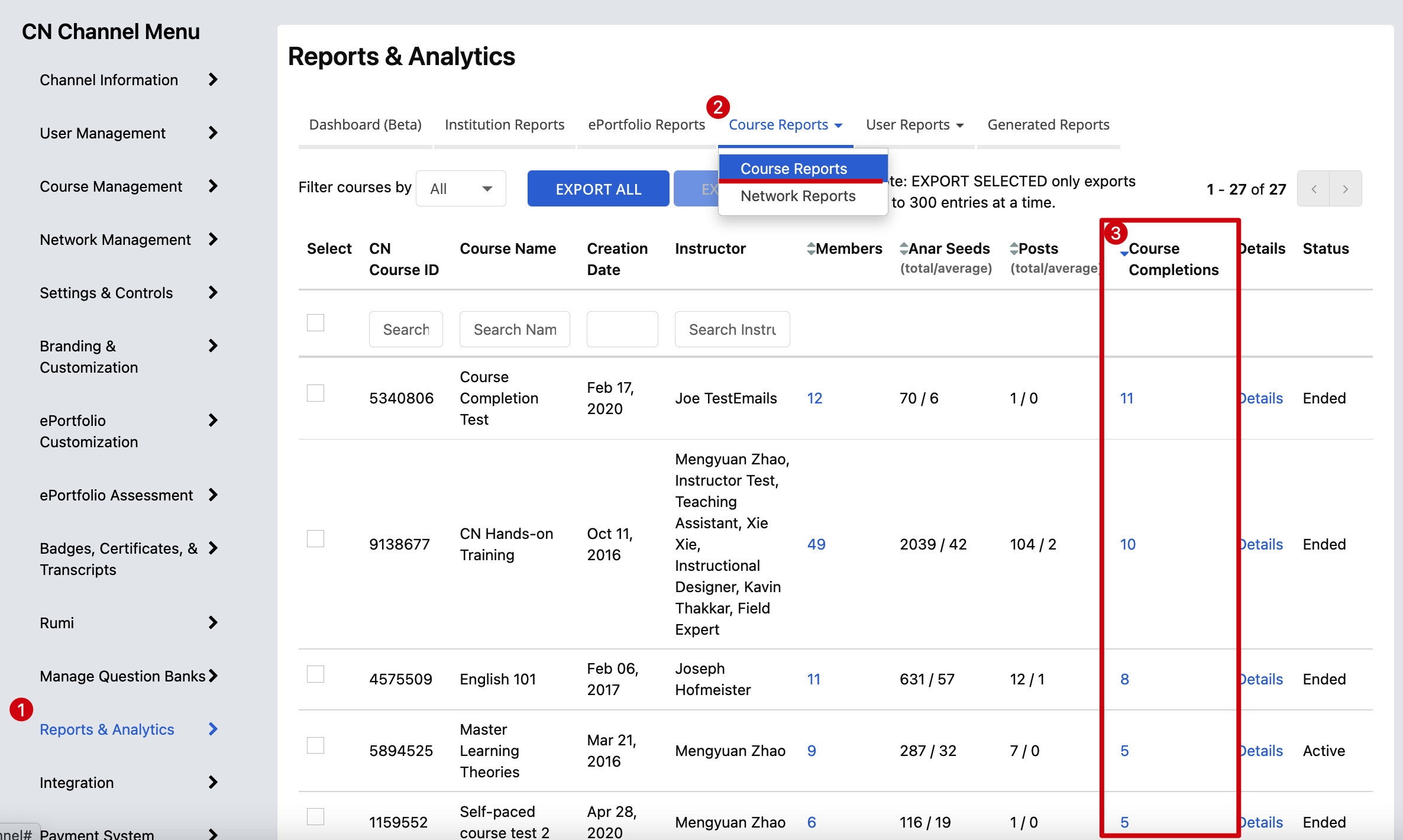The image size is (1403, 840).
Task: Click course ID 5340806 cell
Action: pos(402,398)
